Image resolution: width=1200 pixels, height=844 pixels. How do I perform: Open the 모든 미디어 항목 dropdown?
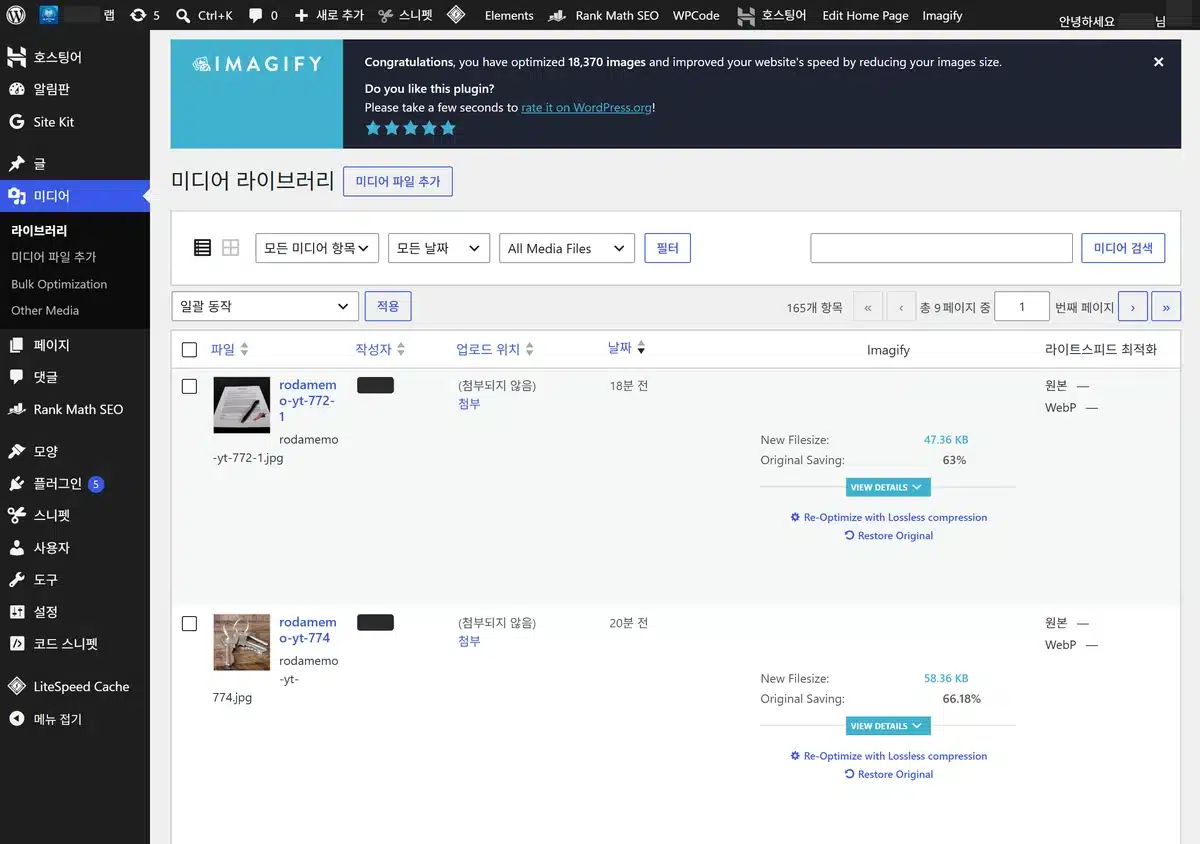click(317, 248)
